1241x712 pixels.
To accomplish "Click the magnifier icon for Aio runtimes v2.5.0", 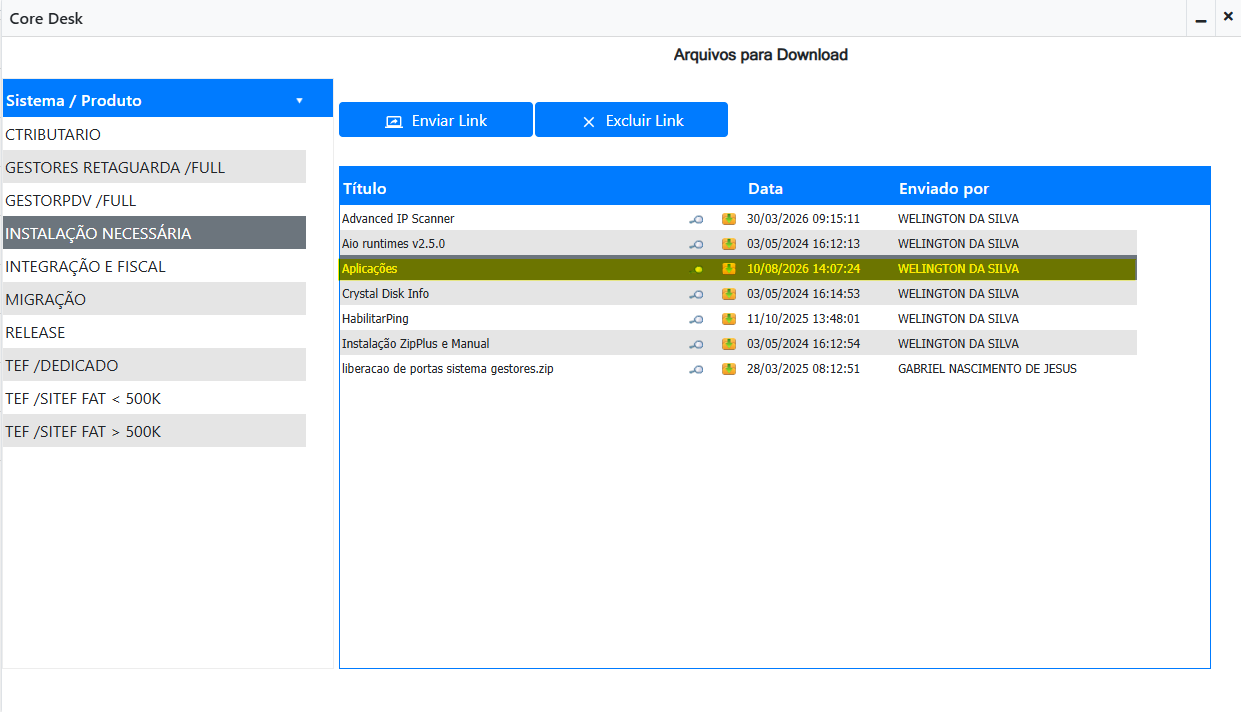I will pos(697,244).
